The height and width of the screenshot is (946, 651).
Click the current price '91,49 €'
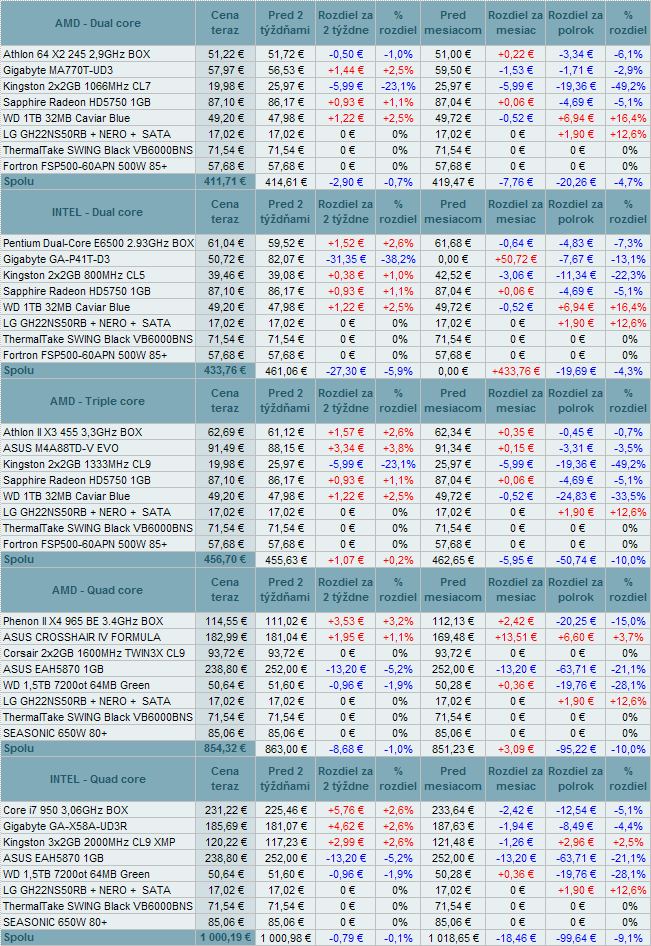pos(226,448)
